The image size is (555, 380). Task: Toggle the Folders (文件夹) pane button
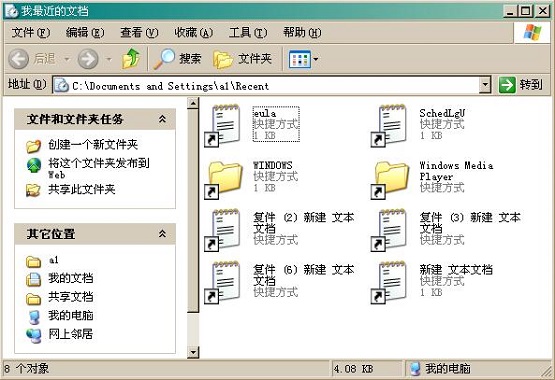243,59
